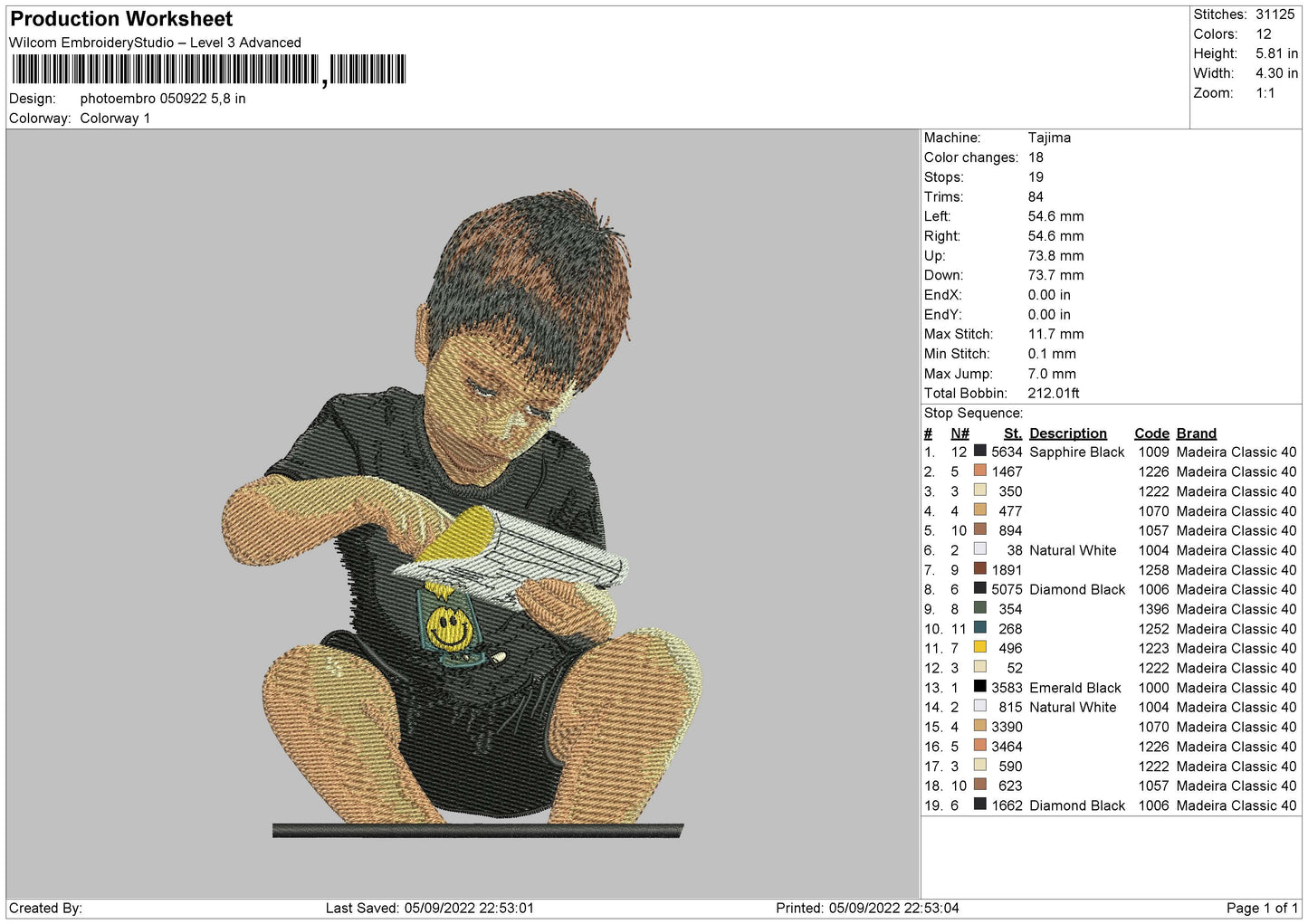Click the Colors value 12

[1264, 34]
